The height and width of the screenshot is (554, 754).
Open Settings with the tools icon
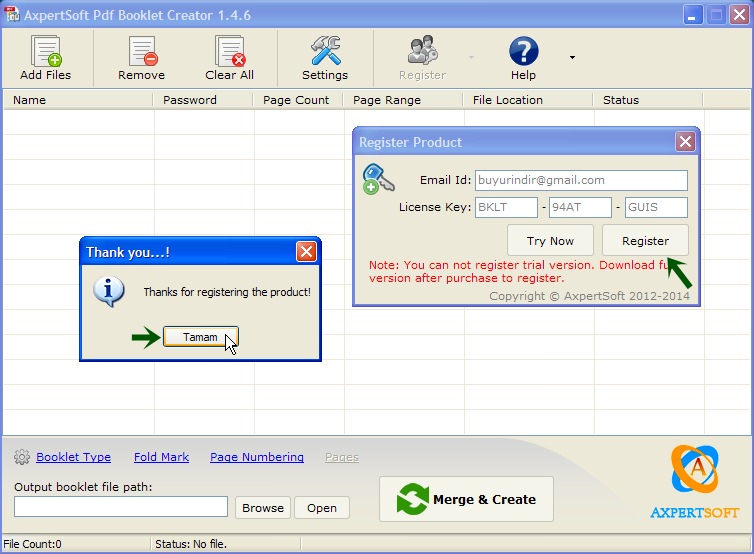coord(326,50)
